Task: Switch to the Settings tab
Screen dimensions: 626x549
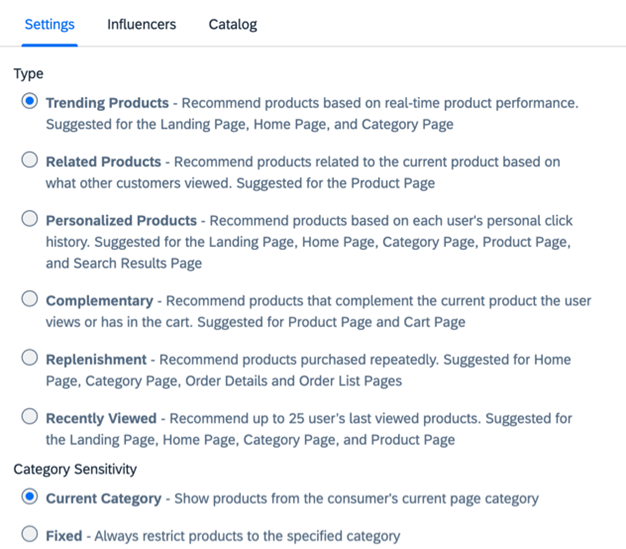Action: point(50,25)
